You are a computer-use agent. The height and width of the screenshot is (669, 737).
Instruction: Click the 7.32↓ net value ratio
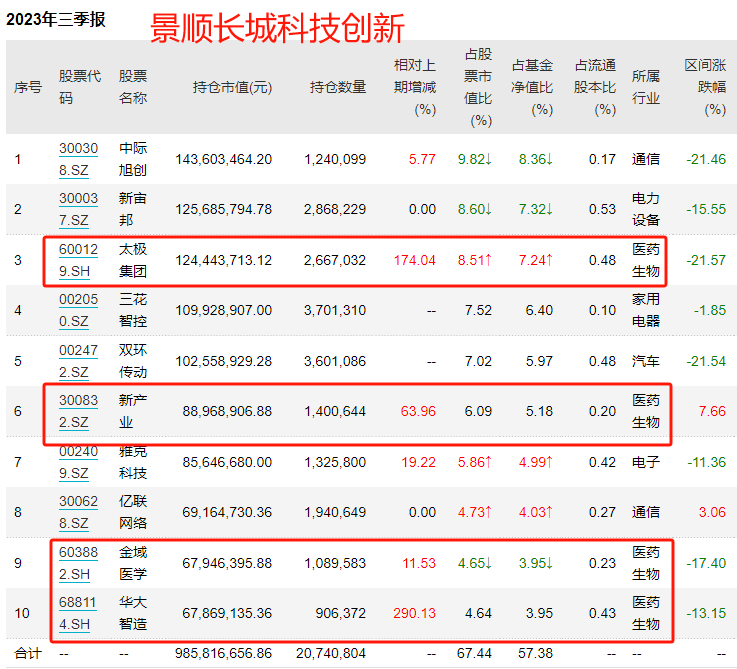coord(536,209)
